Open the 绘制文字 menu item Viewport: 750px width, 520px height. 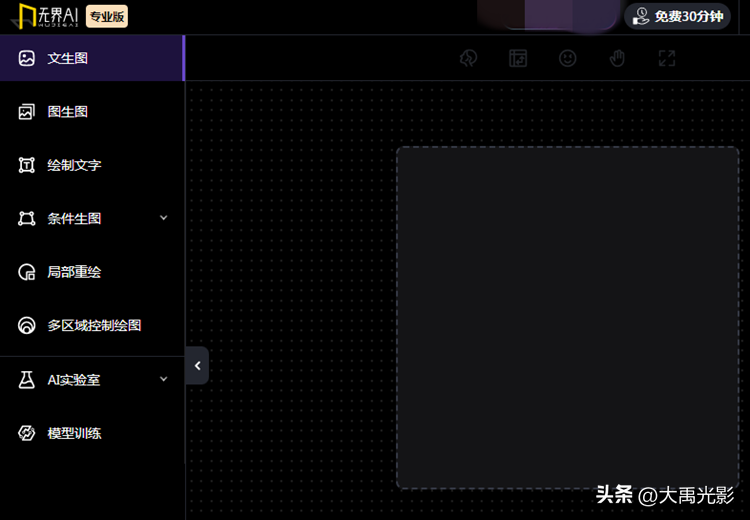tap(92, 165)
